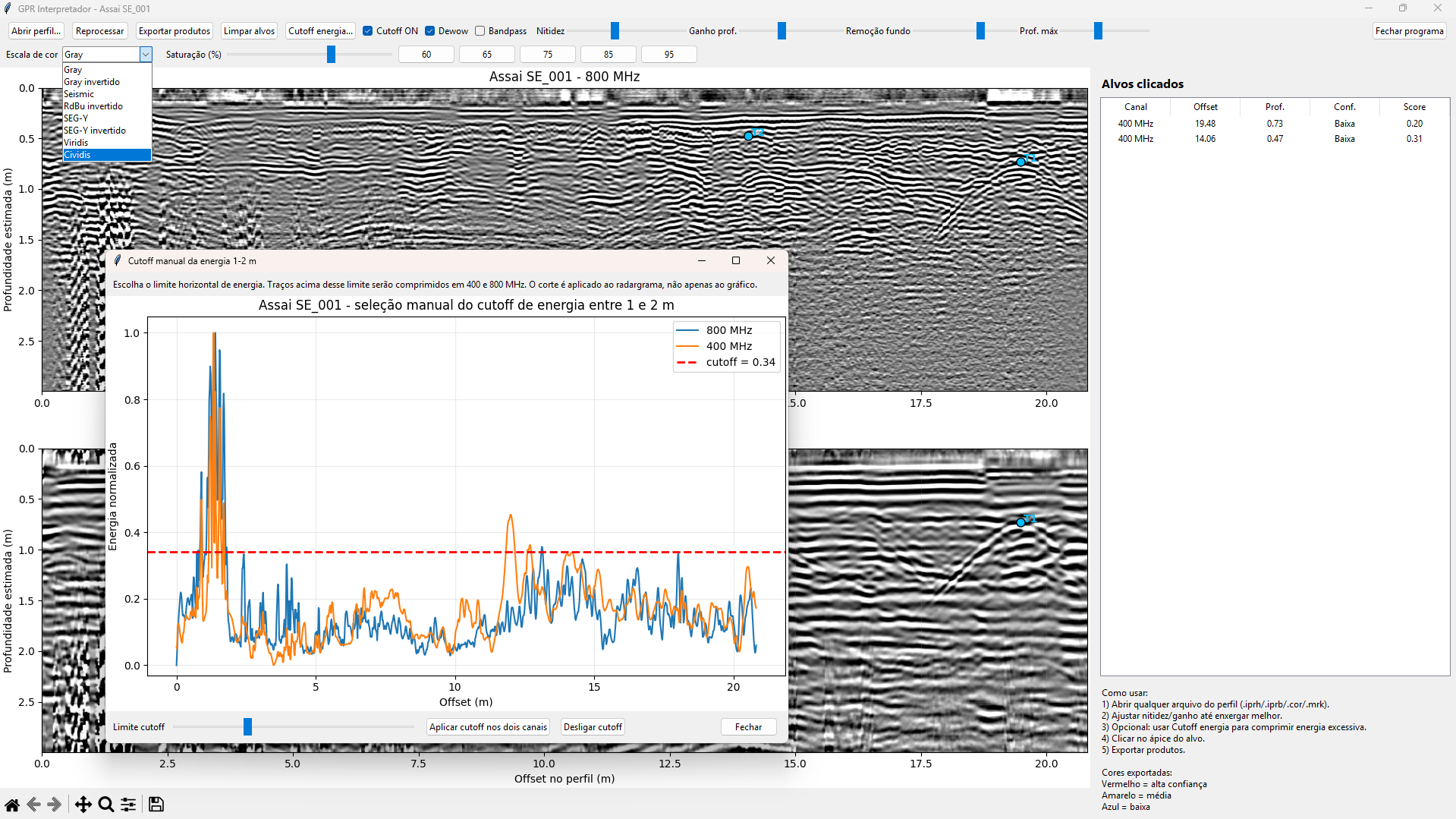This screenshot has height=819, width=1456.
Task: Choose Seismic color scale
Action: pos(107,94)
